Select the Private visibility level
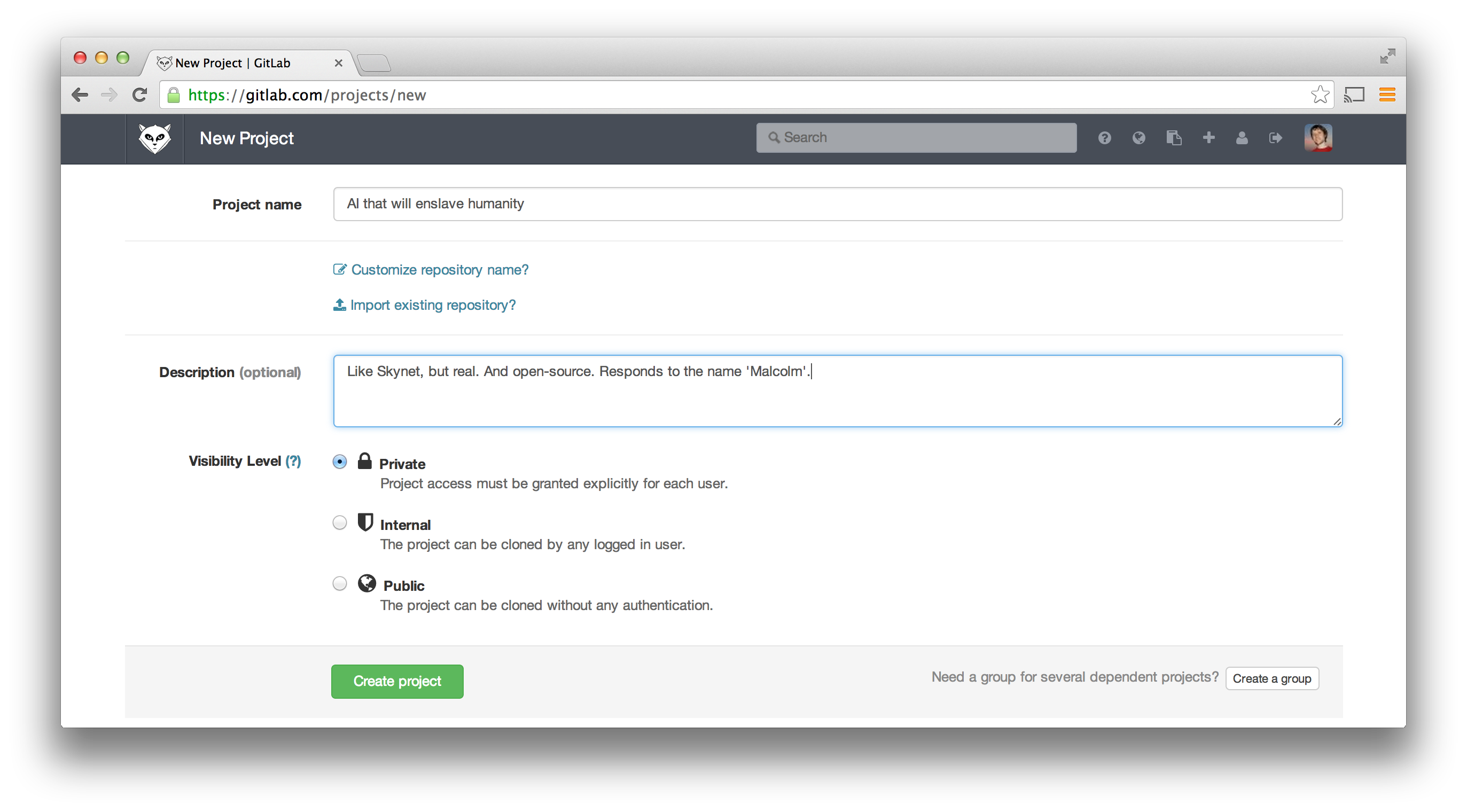 (339, 461)
